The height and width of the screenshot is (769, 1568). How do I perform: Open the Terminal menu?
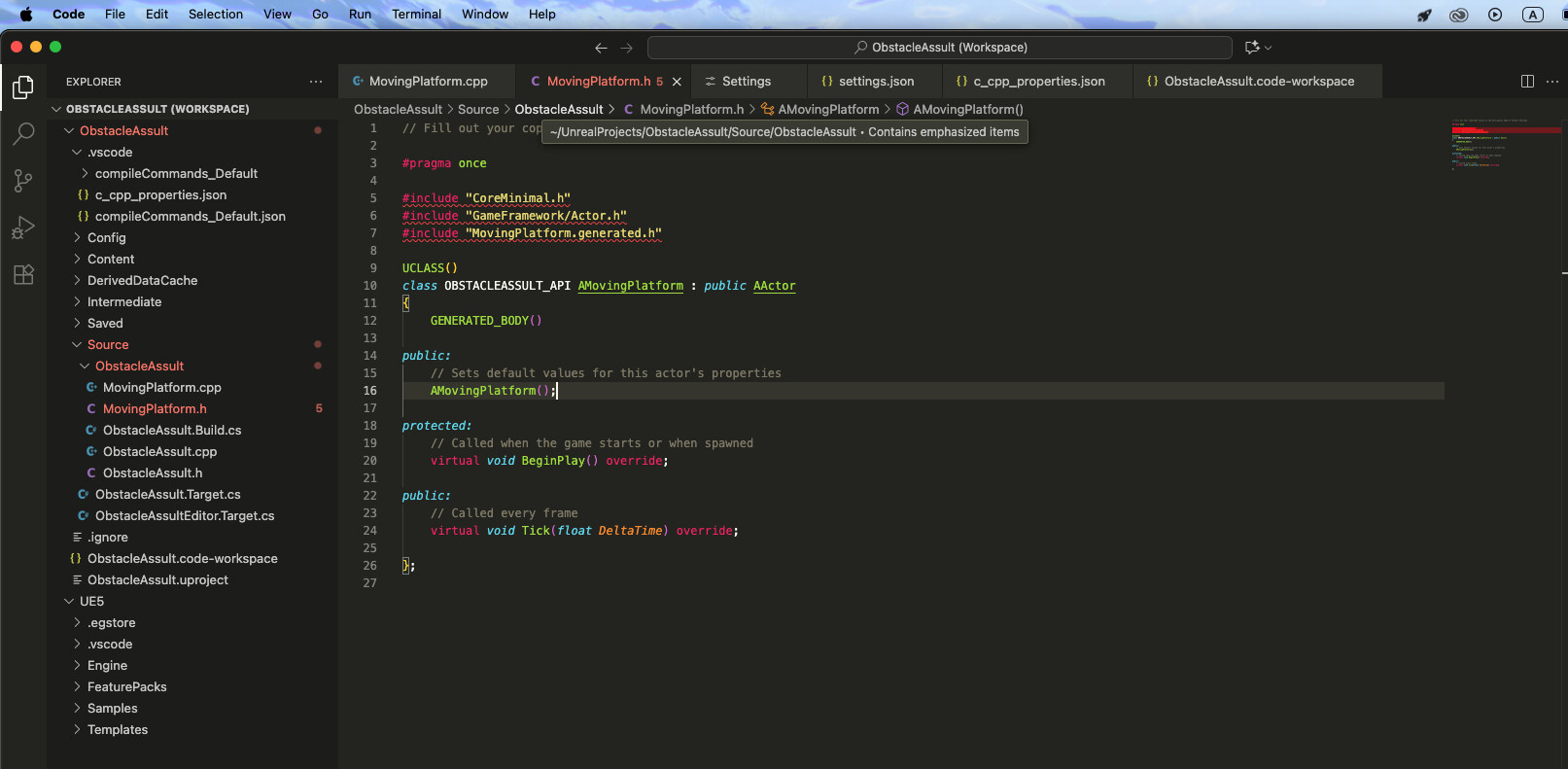[x=416, y=15]
